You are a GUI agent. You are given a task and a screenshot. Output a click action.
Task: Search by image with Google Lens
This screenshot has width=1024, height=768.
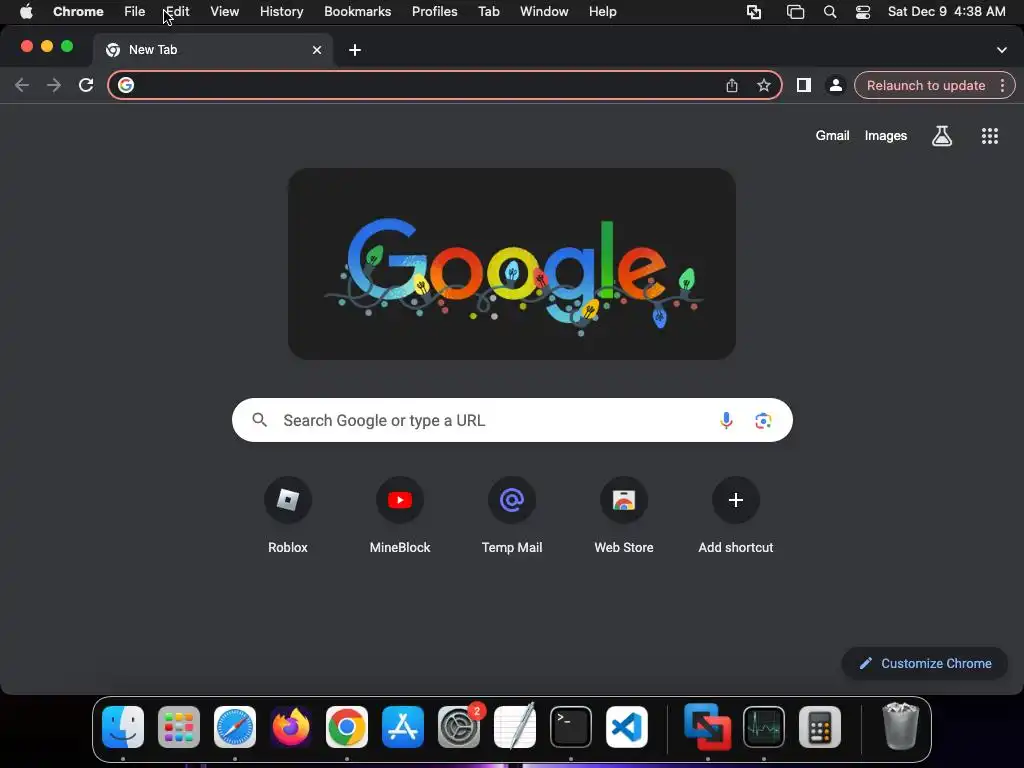click(x=763, y=421)
